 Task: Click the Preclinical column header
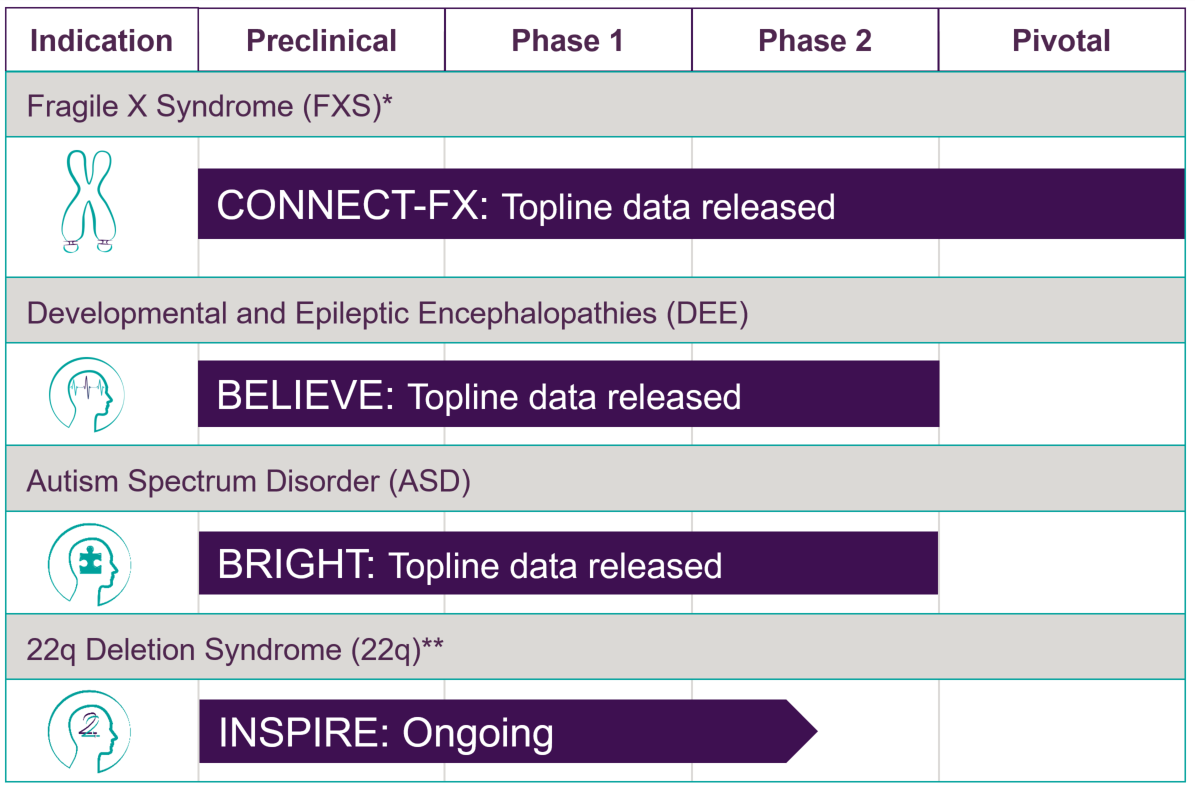click(322, 40)
